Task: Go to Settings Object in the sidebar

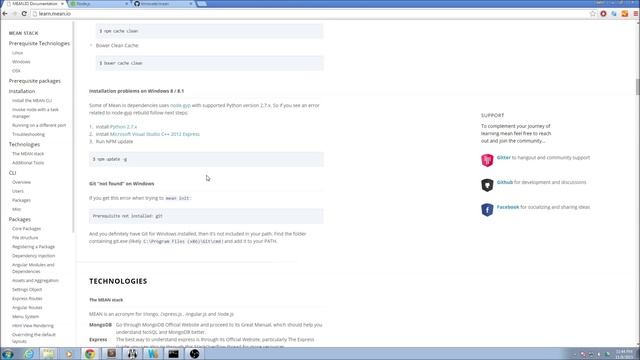Action: pyautogui.click(x=27, y=290)
